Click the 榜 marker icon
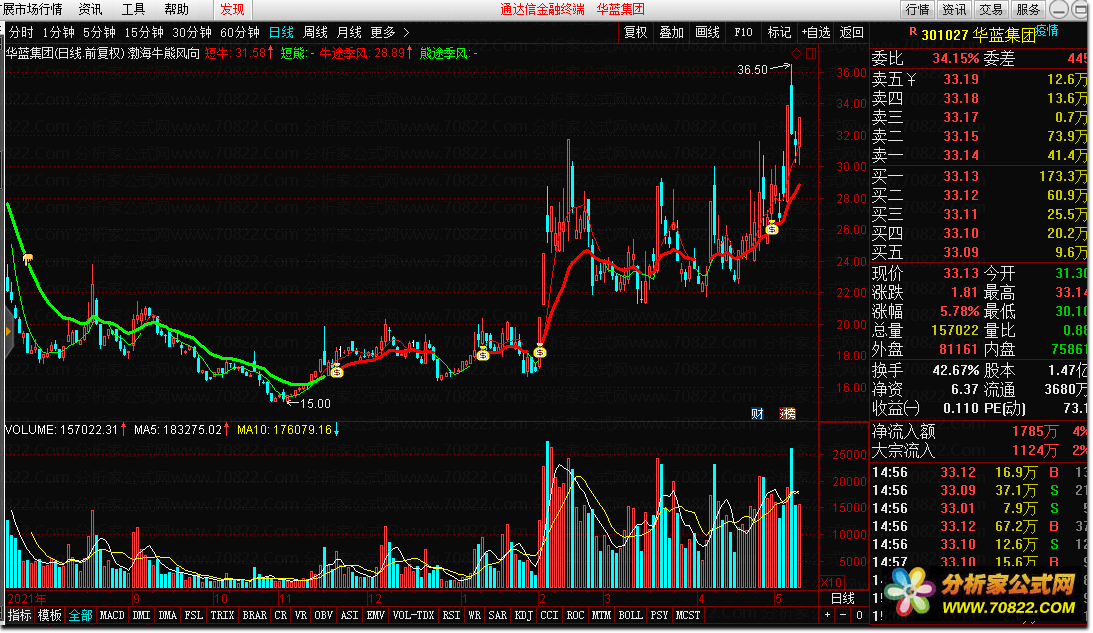Image resolution: width=1093 pixels, height=633 pixels. [x=788, y=413]
